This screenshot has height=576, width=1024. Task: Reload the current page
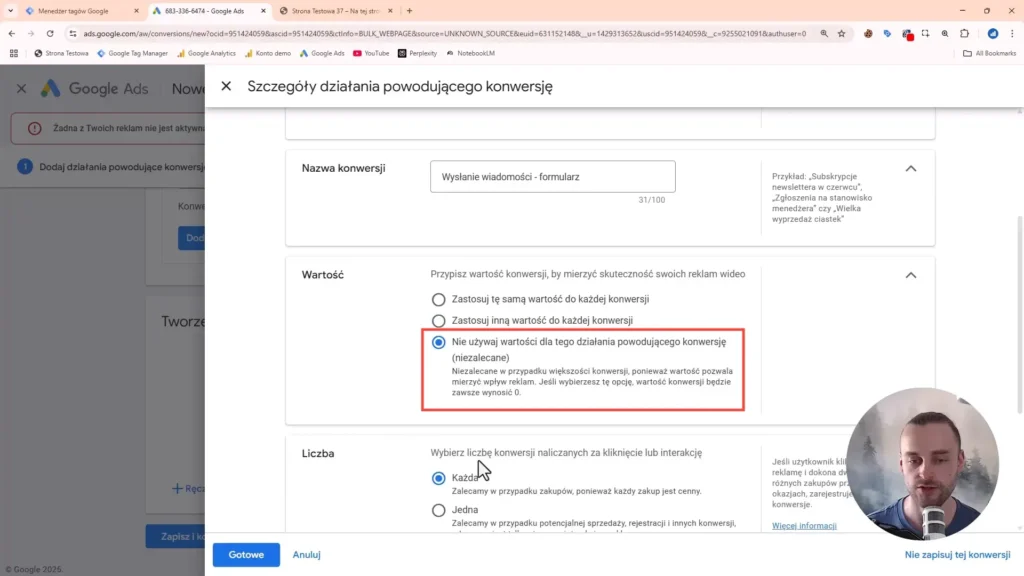point(50,33)
